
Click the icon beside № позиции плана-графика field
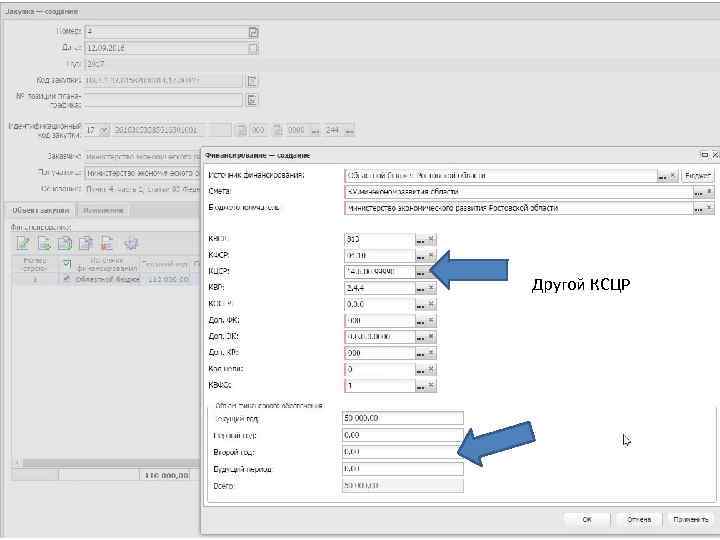[252, 100]
